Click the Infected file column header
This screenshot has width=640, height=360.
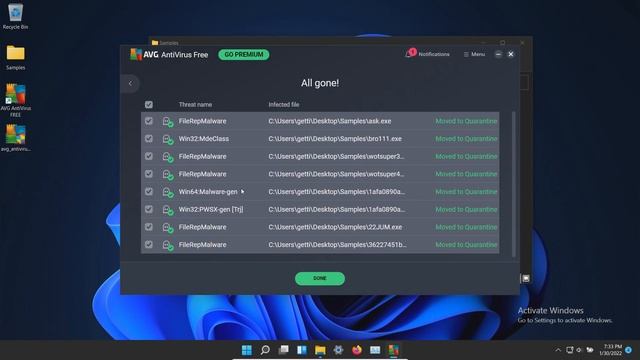tap(284, 104)
